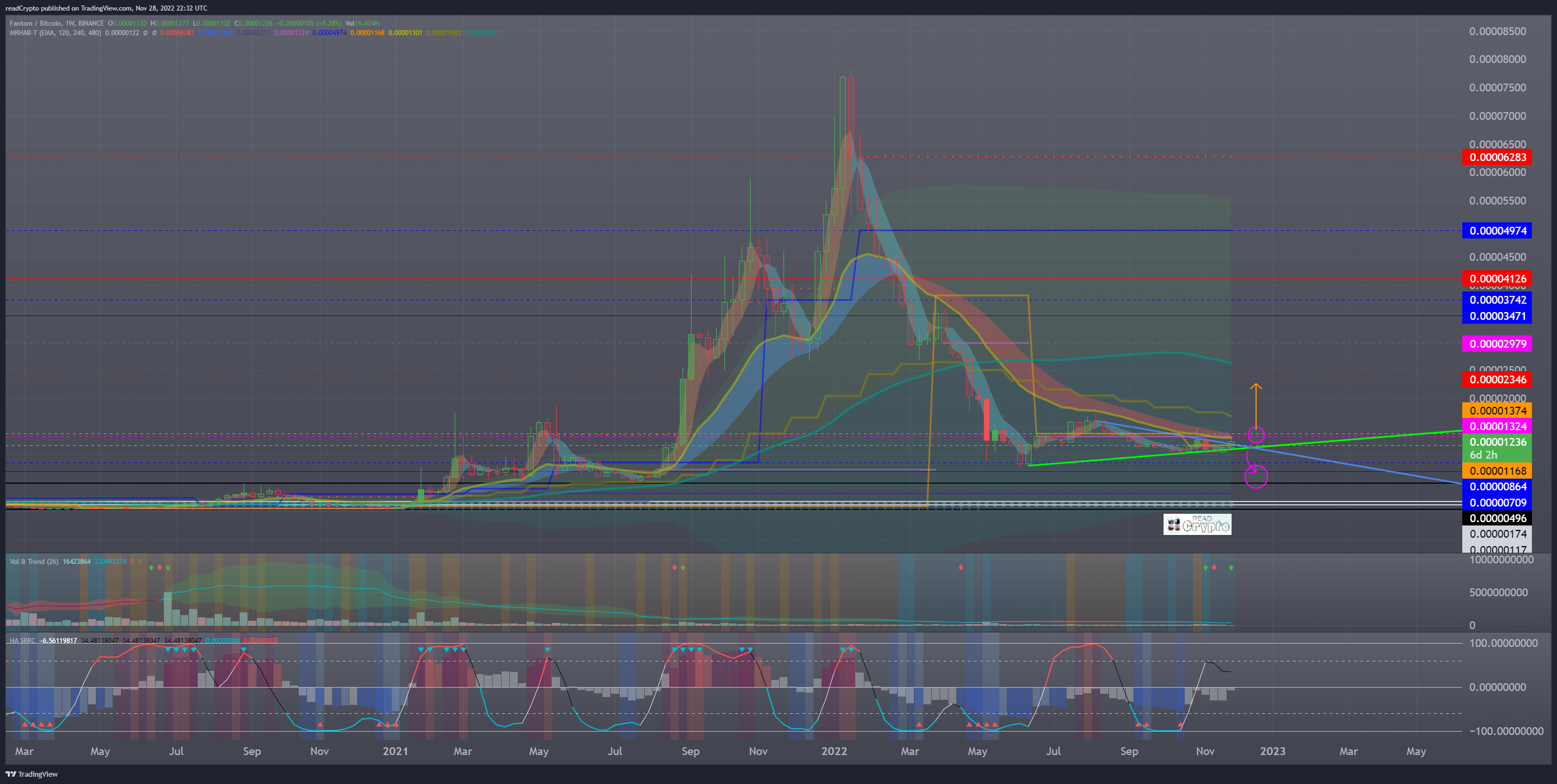Click the 0.00005500 price scale tick
The image size is (1557, 784).
pos(1497,201)
